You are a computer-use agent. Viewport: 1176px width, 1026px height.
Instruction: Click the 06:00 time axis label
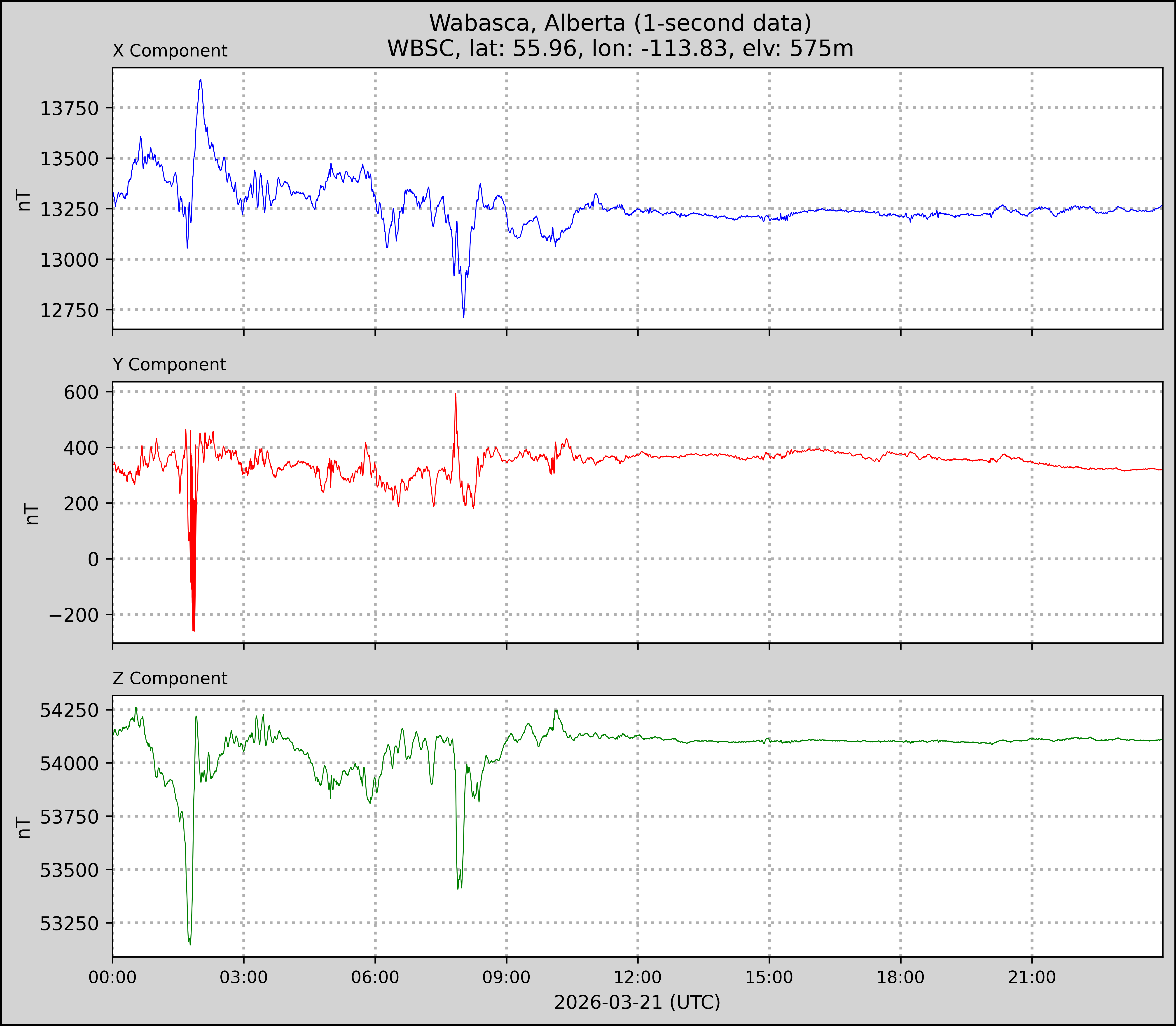(375, 977)
